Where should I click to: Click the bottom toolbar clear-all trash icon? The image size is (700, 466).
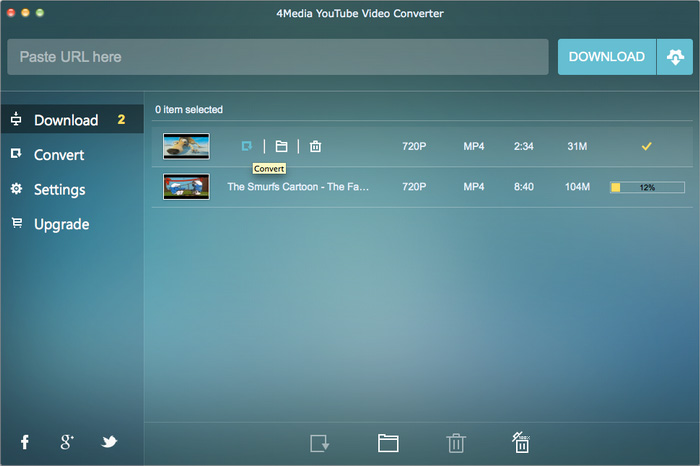[520, 442]
